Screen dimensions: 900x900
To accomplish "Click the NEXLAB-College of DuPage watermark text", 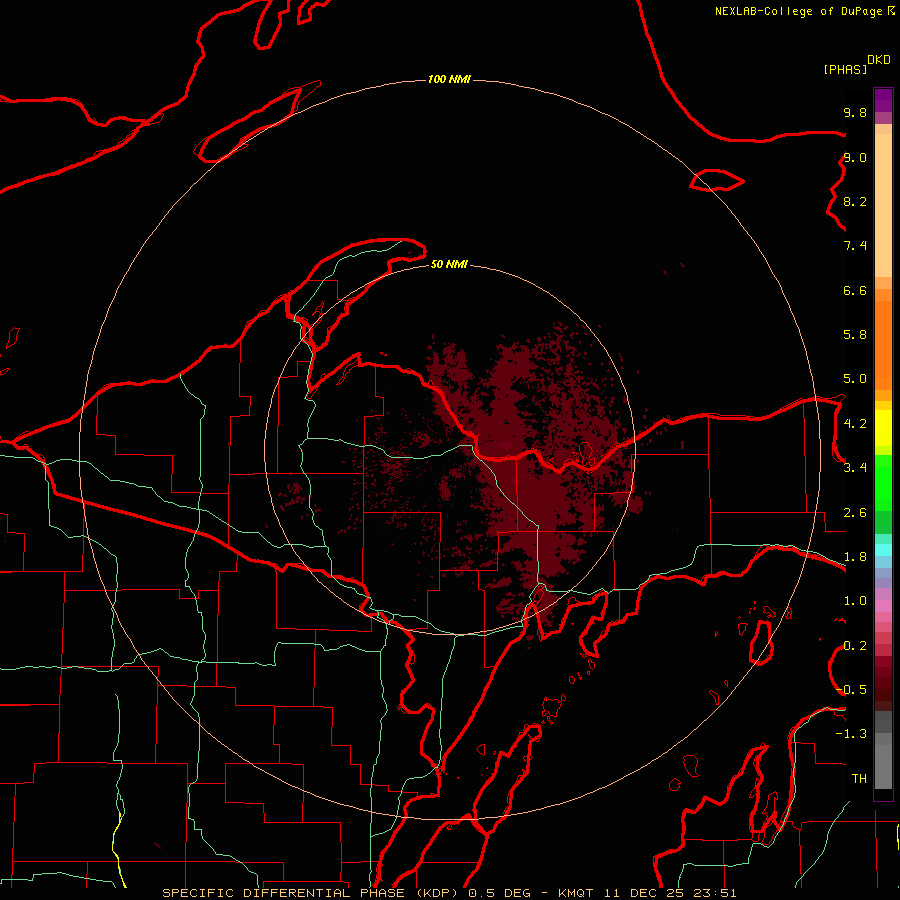I will pyautogui.click(x=798, y=11).
